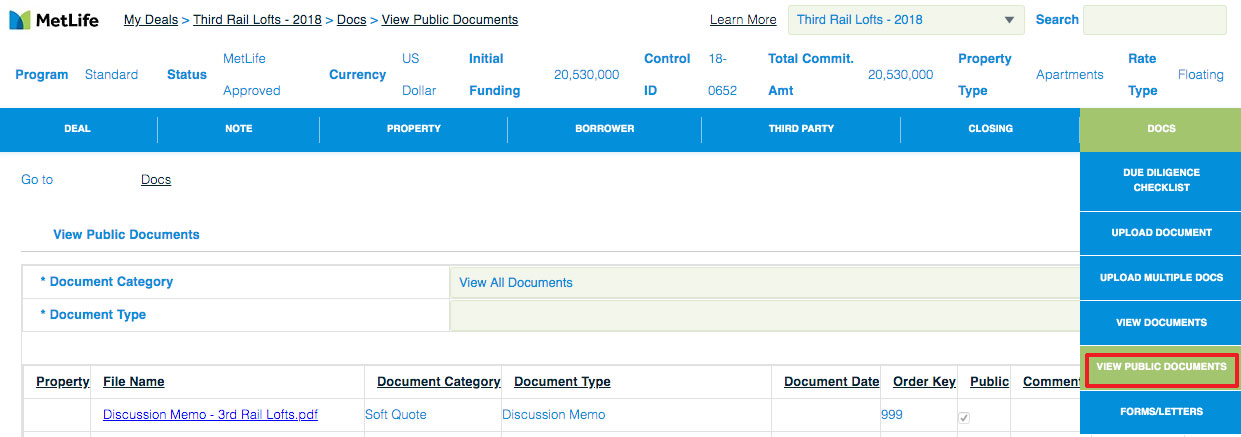Viewport: 1241px width, 437px height.
Task: Sort by Document Category column header
Action: click(x=438, y=382)
